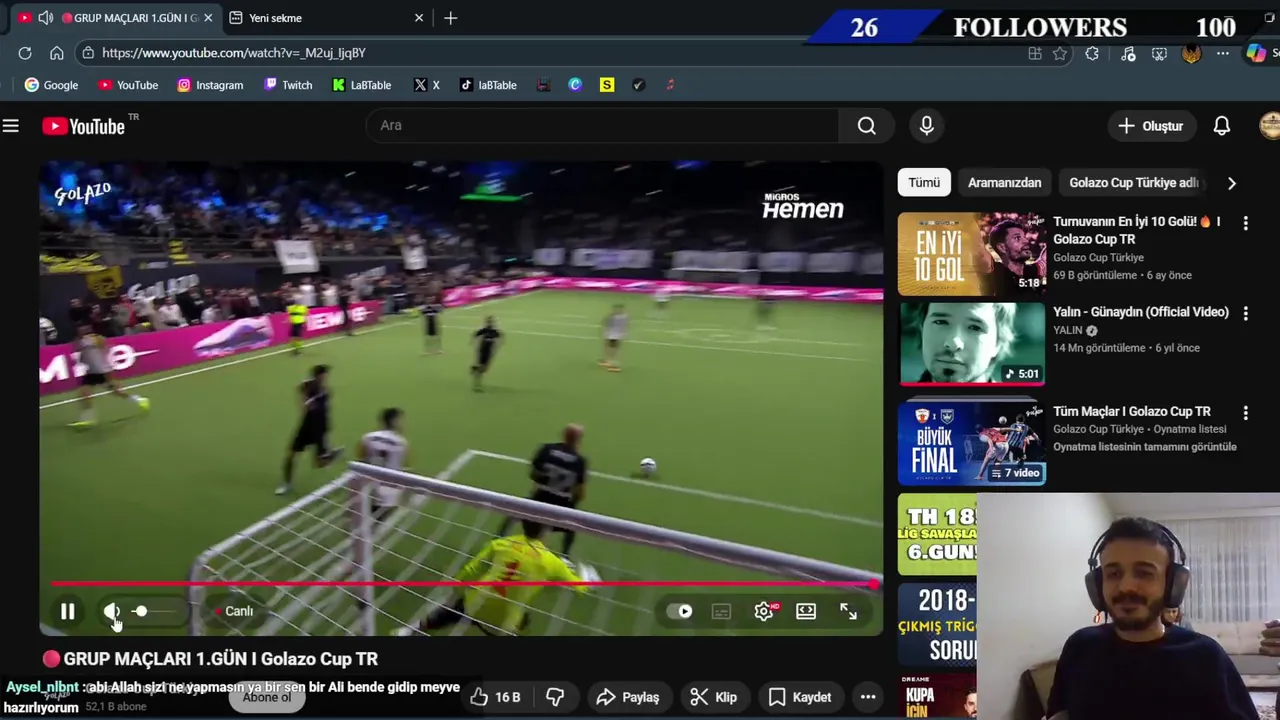Open the browser three-dots settings menu

pyautogui.click(x=1223, y=54)
